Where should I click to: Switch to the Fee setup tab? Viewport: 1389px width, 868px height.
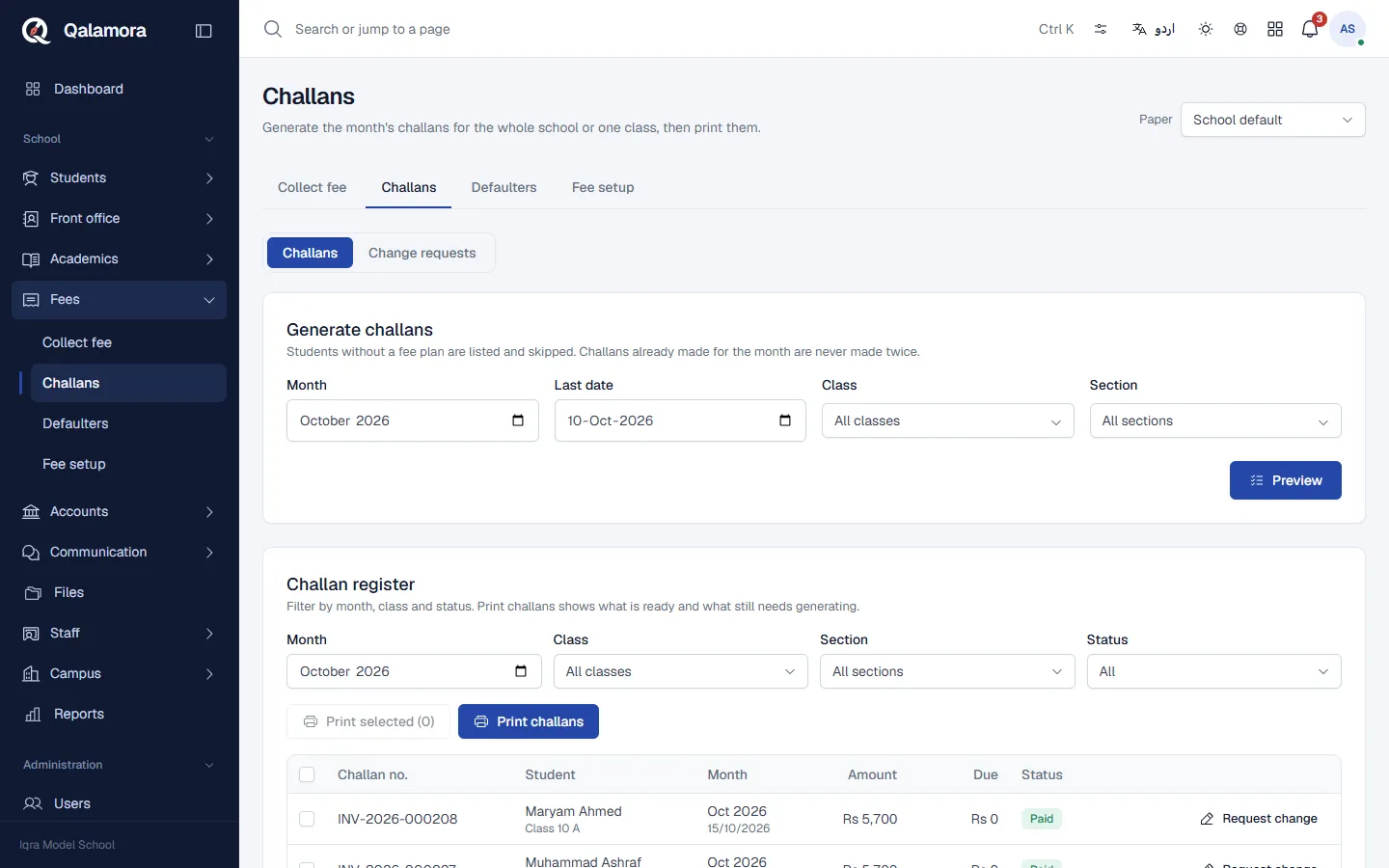[x=603, y=187]
